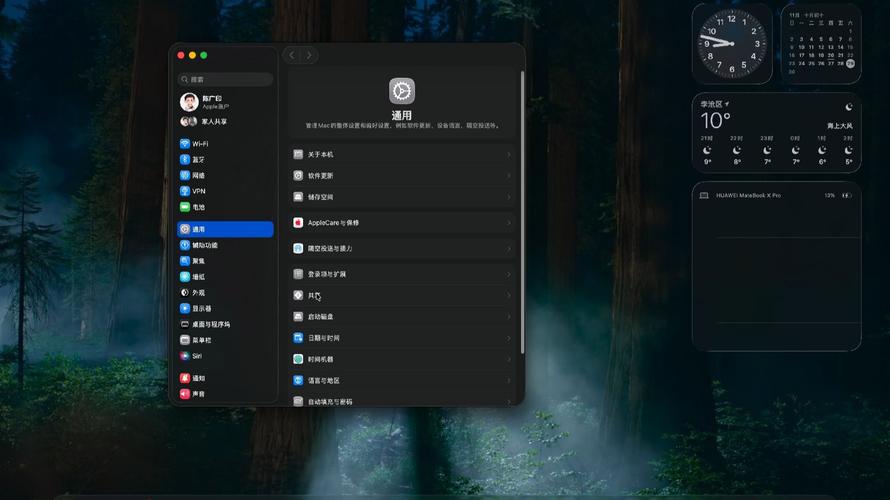
Task: Open Appearance (外观) in the sidebar
Action: (x=225, y=293)
